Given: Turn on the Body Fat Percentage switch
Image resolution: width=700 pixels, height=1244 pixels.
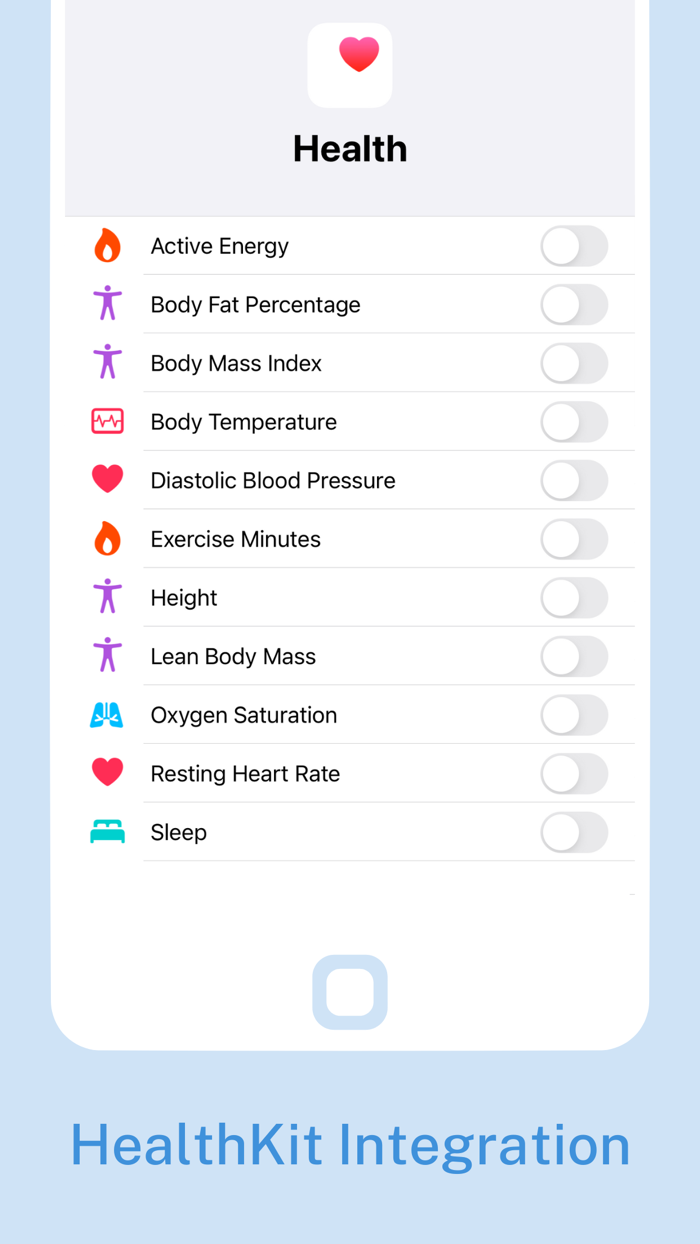Looking at the screenshot, I should click(575, 305).
